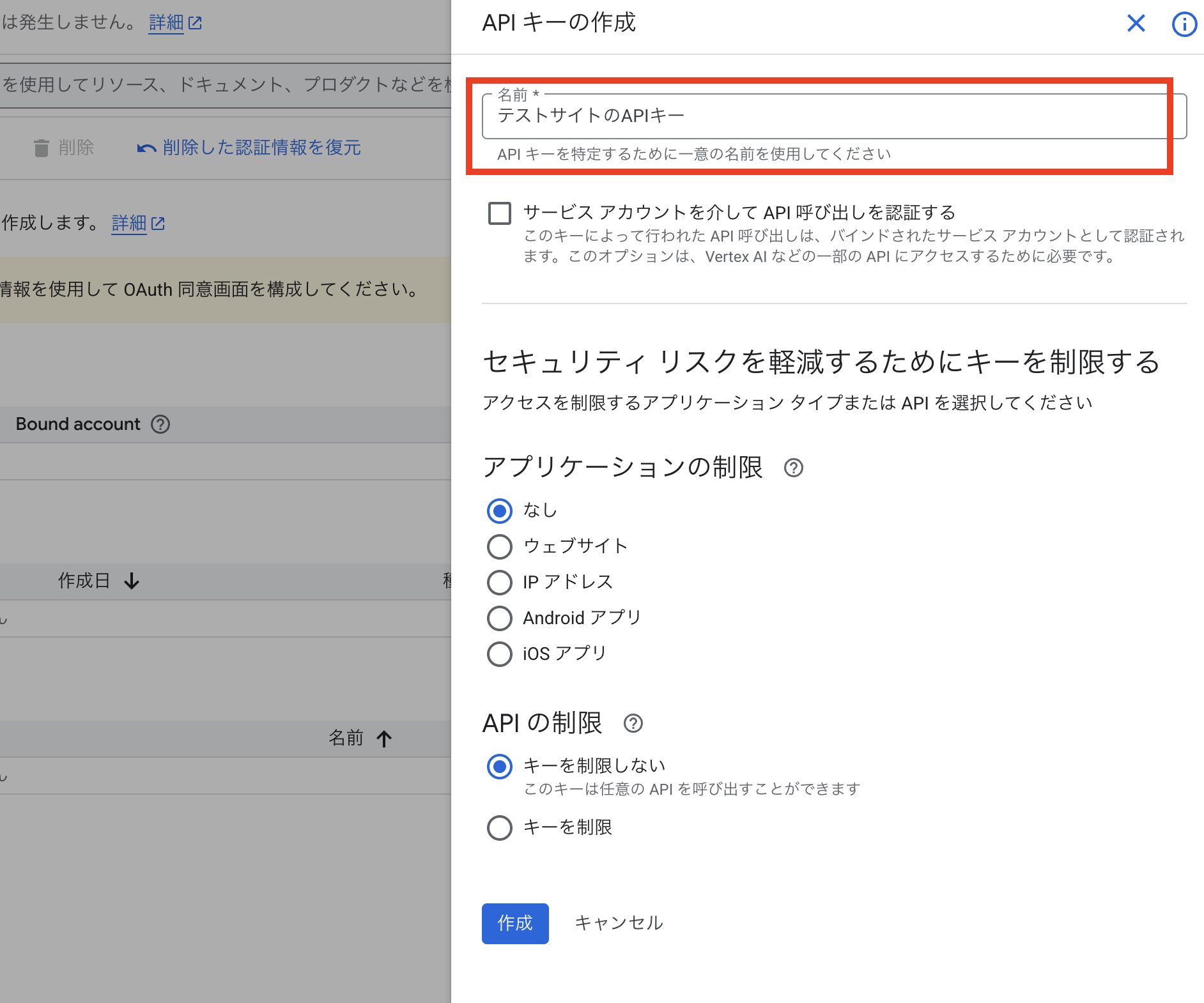Select キーを制限しない option
The image size is (1204, 1003).
(x=500, y=766)
